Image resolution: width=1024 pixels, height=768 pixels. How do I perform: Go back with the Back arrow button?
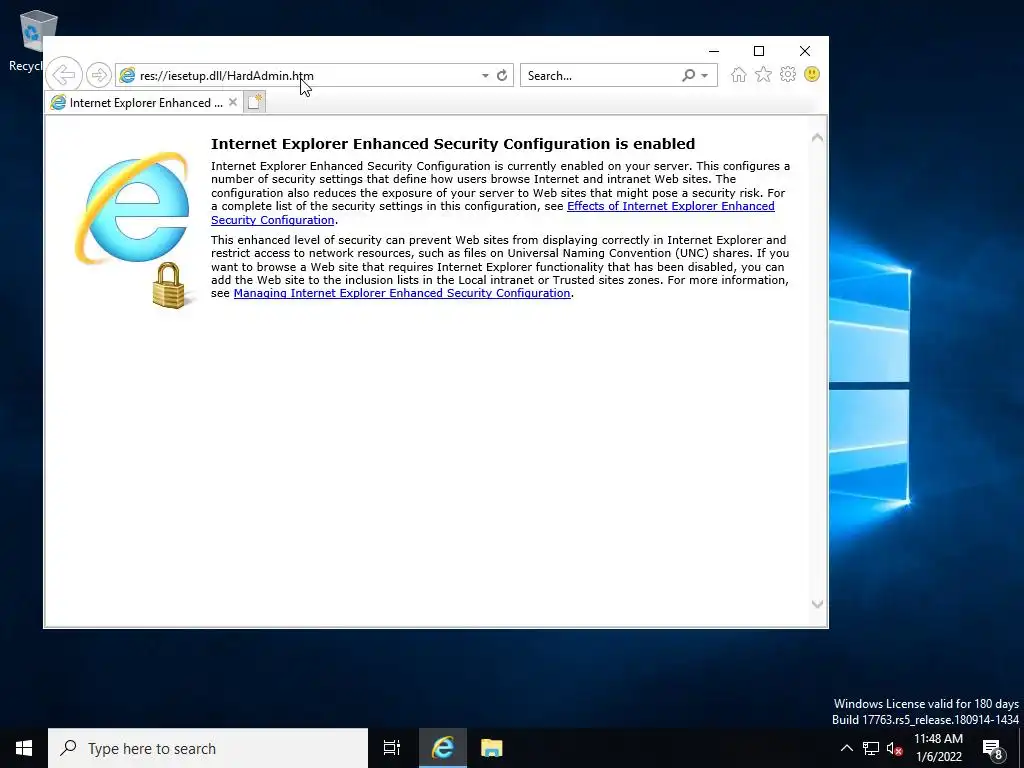[64, 75]
